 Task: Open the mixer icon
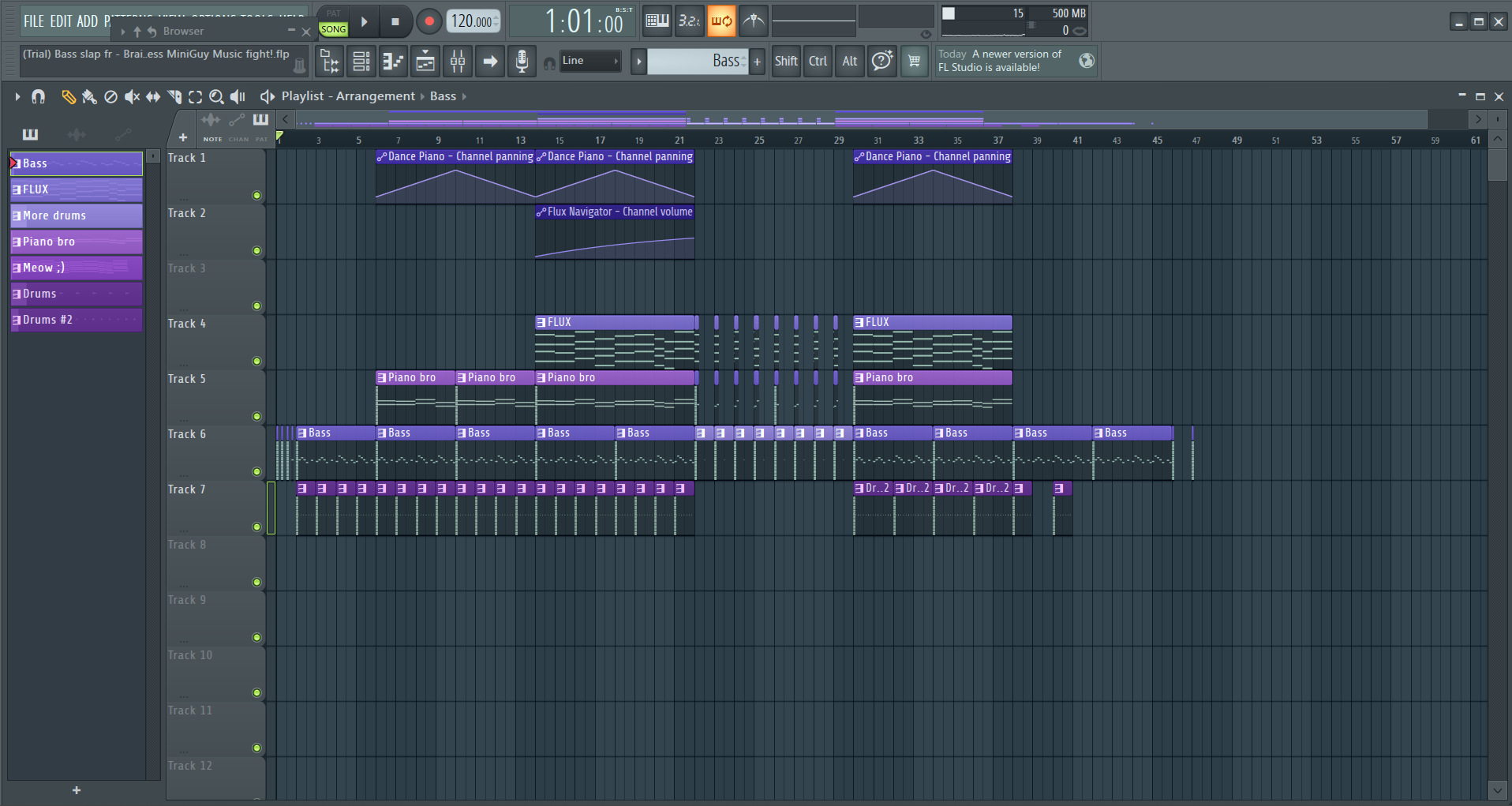point(458,61)
